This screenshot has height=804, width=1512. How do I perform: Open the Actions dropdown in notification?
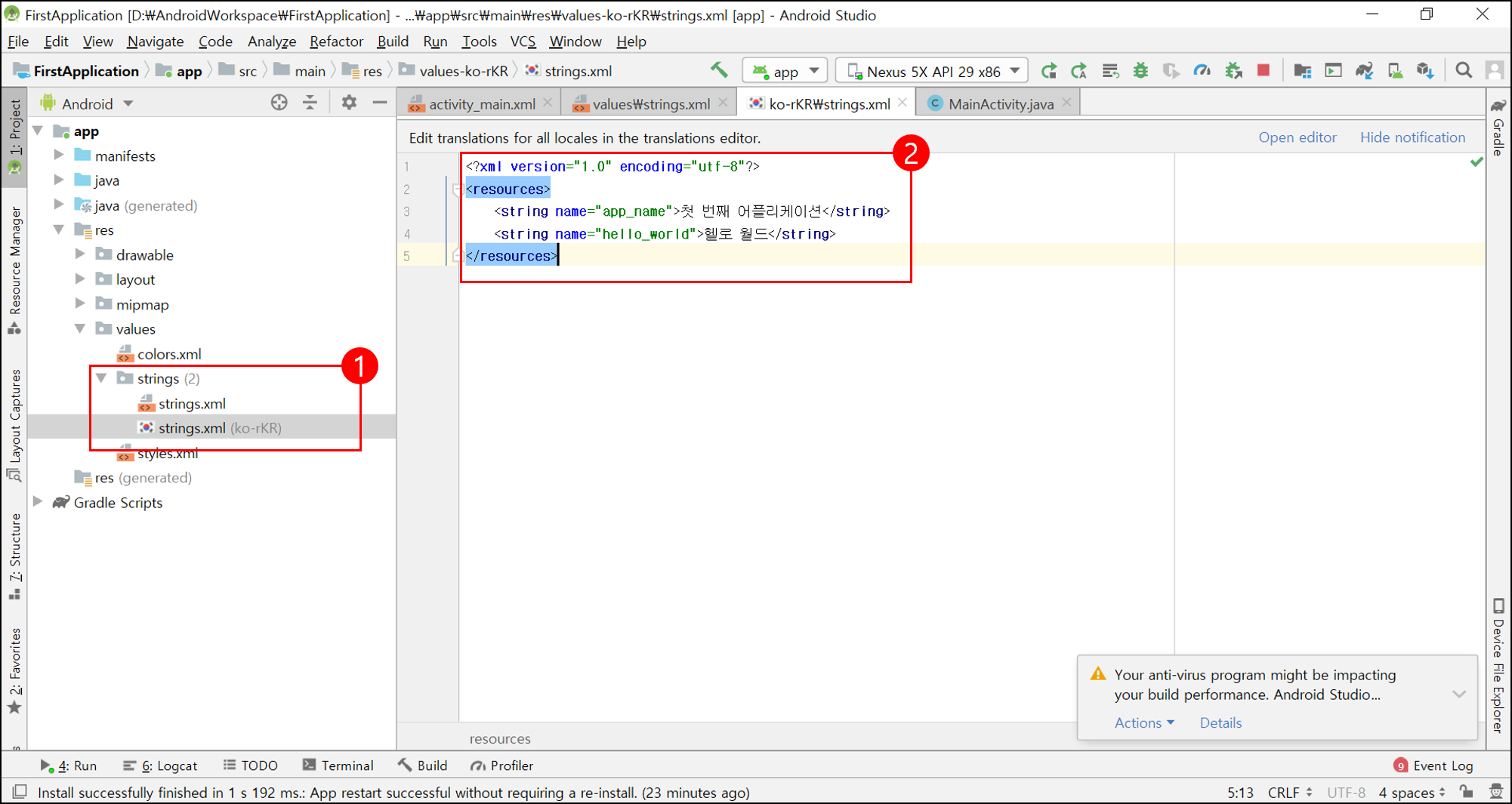click(1144, 722)
